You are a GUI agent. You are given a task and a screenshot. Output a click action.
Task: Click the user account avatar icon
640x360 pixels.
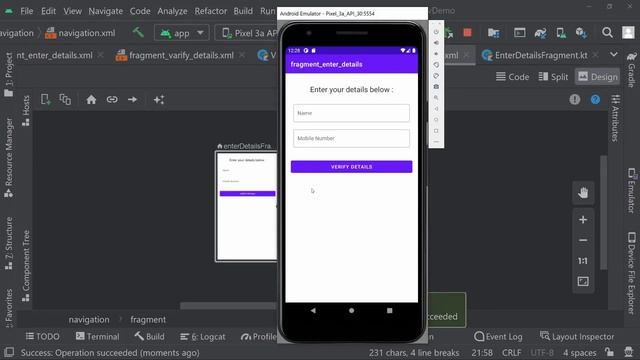point(628,32)
